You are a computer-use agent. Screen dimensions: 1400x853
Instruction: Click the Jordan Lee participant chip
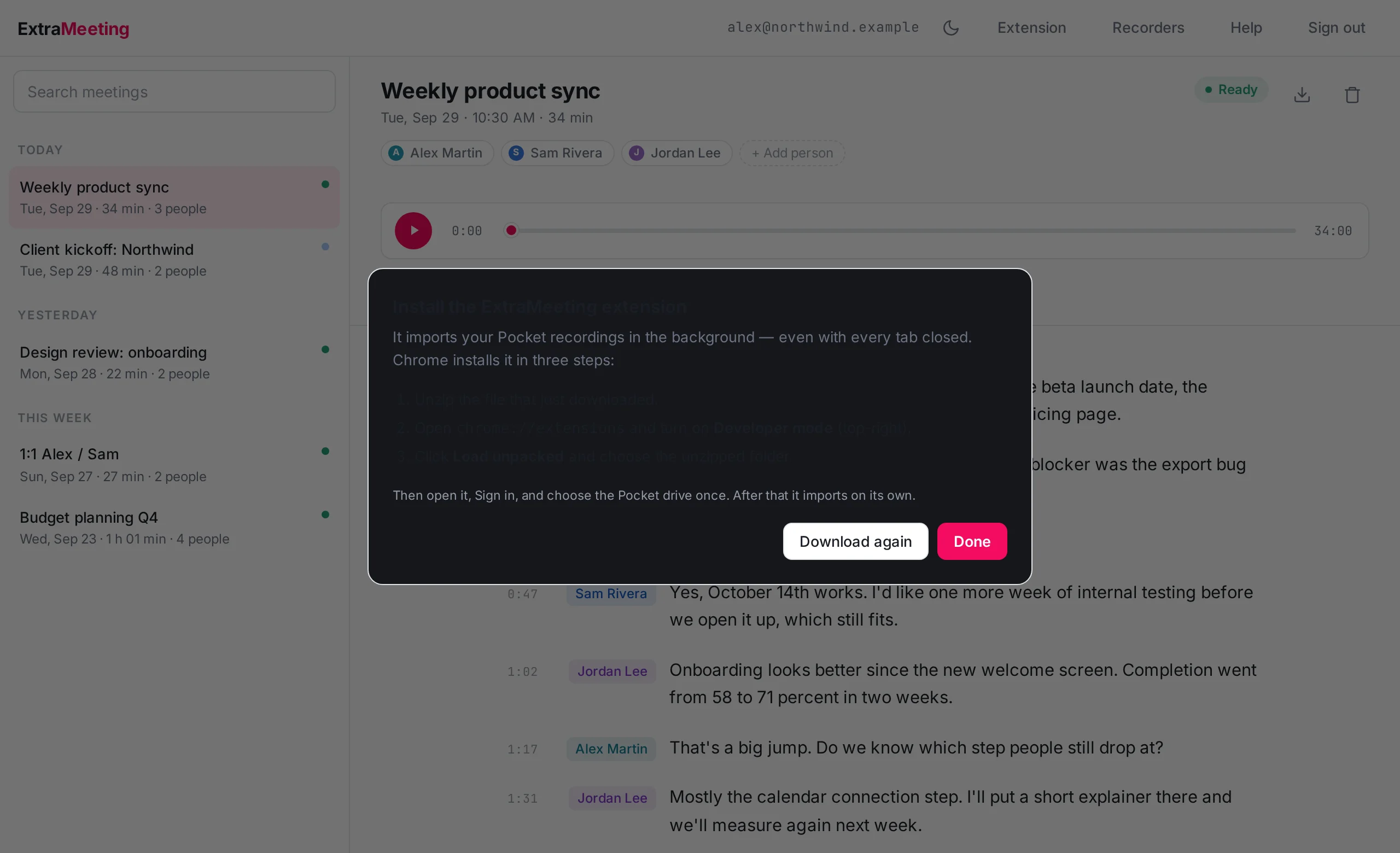[x=676, y=153]
